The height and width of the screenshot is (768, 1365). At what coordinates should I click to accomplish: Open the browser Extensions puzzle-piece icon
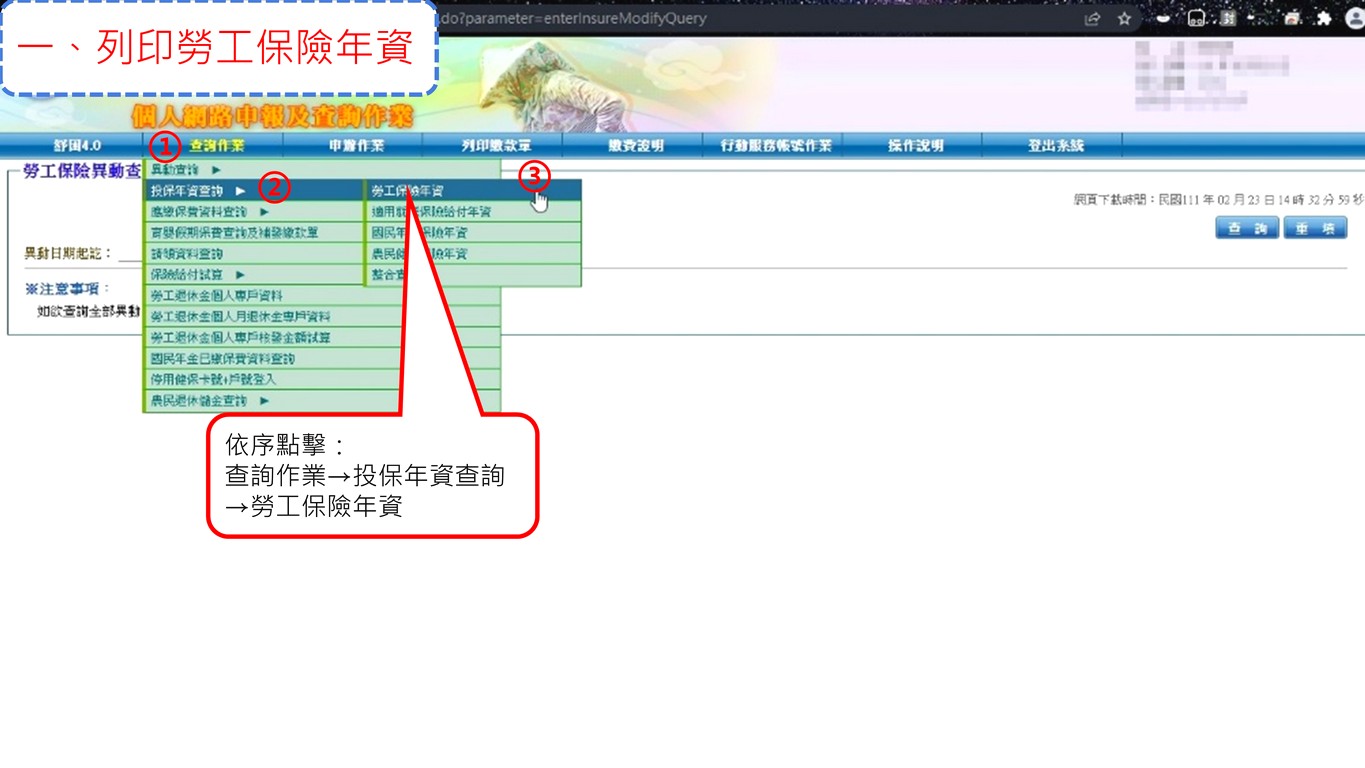coord(1325,18)
